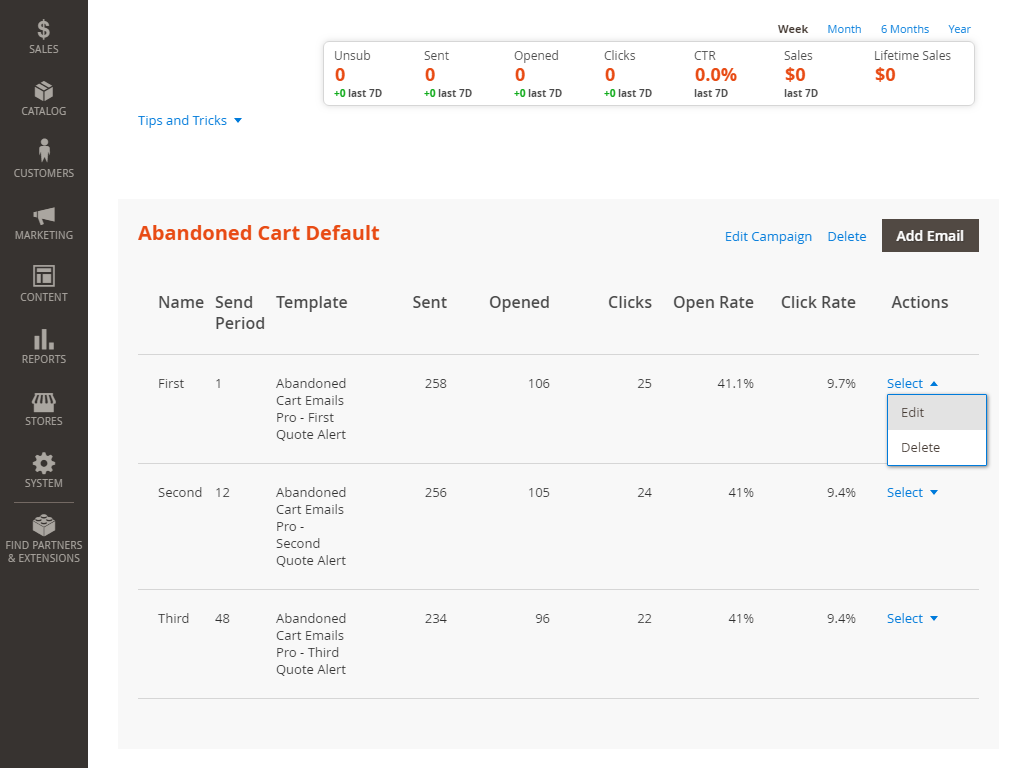Open Select dropdown for Second email
1024x768 pixels.
(x=912, y=492)
